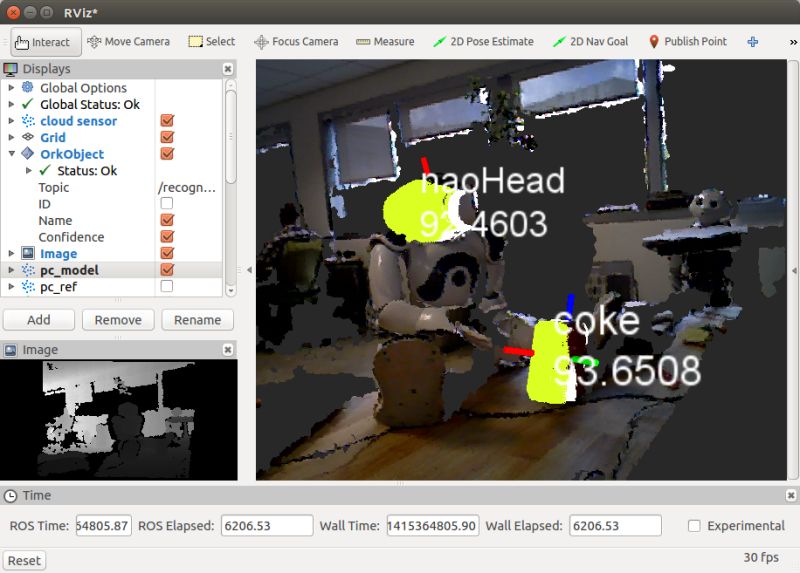Open the toolbar overflow chevron
Image resolution: width=800 pixels, height=573 pixels.
793,42
